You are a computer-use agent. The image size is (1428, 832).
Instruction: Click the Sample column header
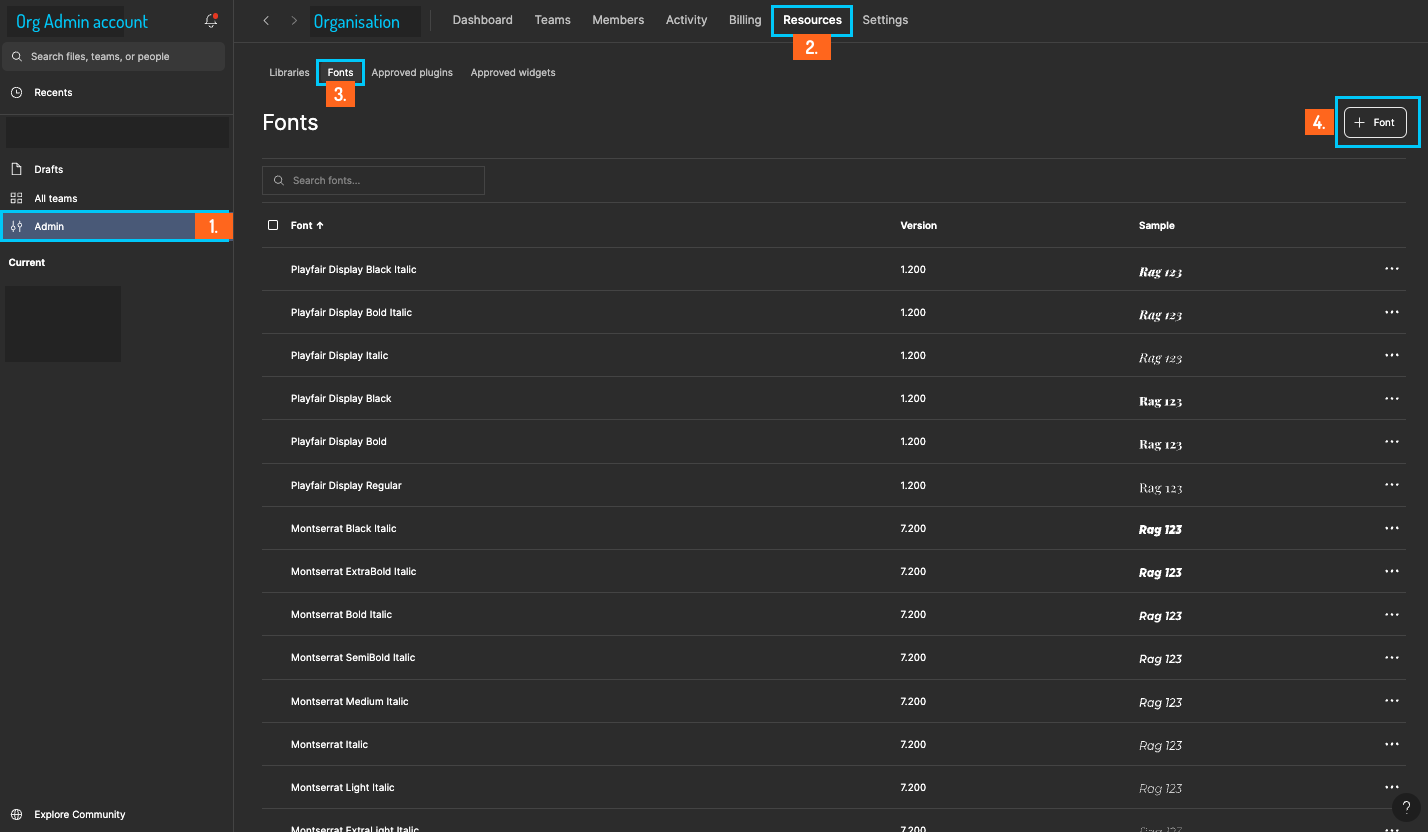pyautogui.click(x=1157, y=226)
